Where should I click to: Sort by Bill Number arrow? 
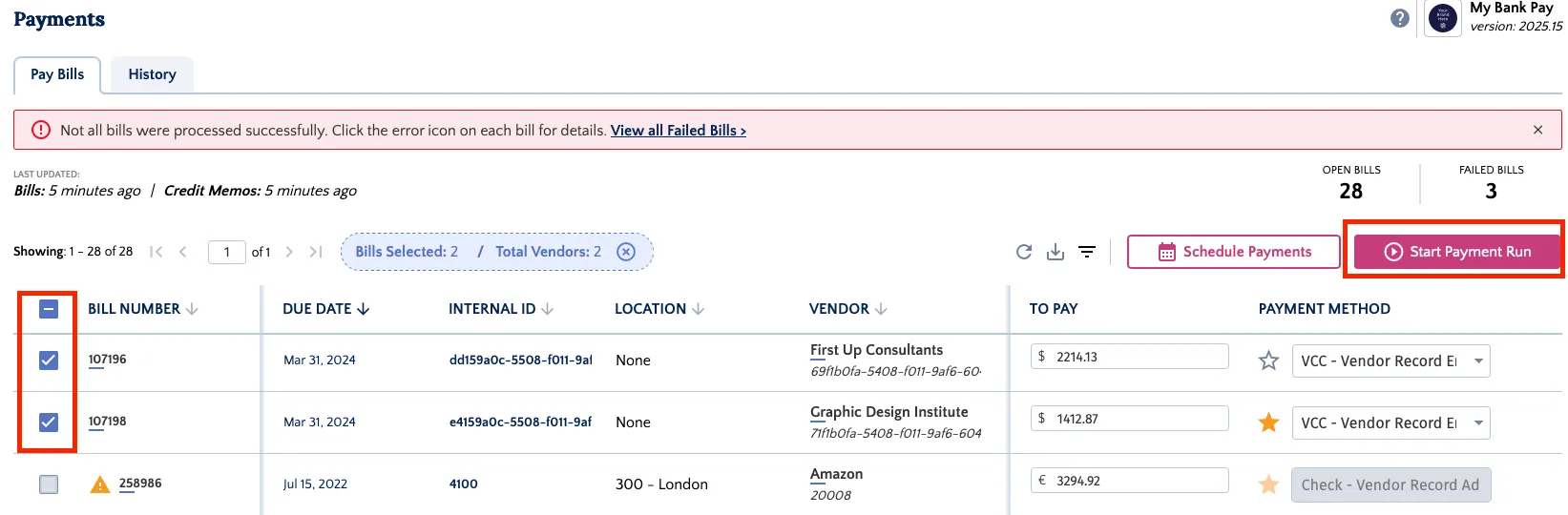pos(192,309)
